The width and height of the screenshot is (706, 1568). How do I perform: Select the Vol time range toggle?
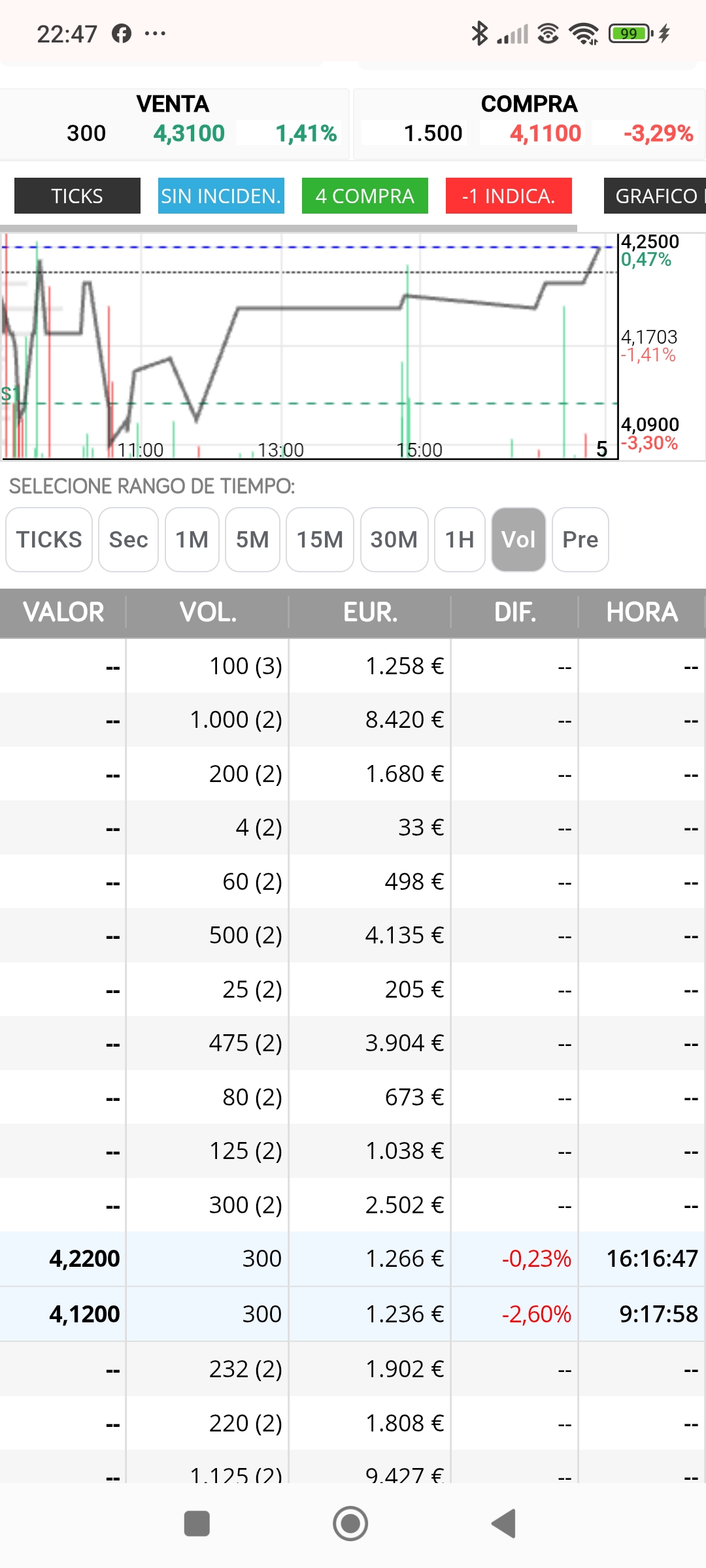tap(518, 540)
